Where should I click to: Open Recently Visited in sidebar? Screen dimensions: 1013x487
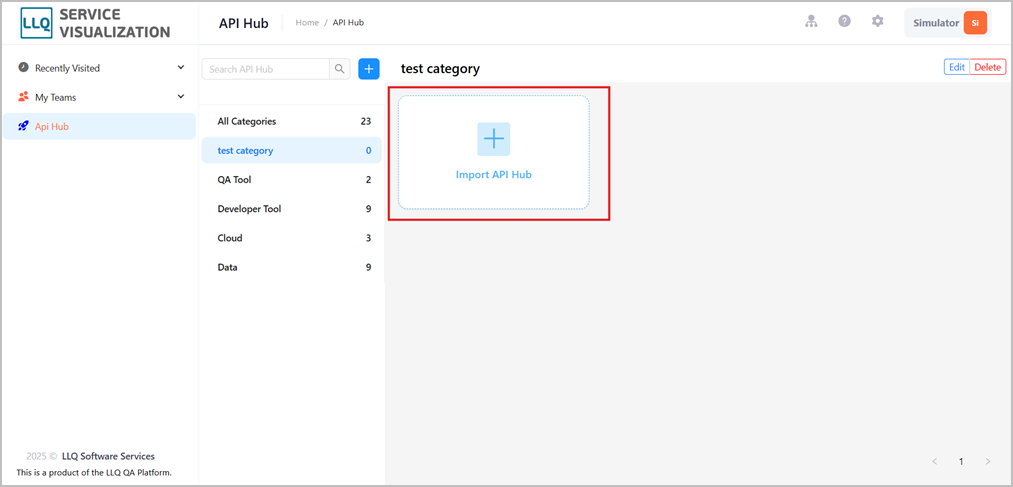point(101,68)
